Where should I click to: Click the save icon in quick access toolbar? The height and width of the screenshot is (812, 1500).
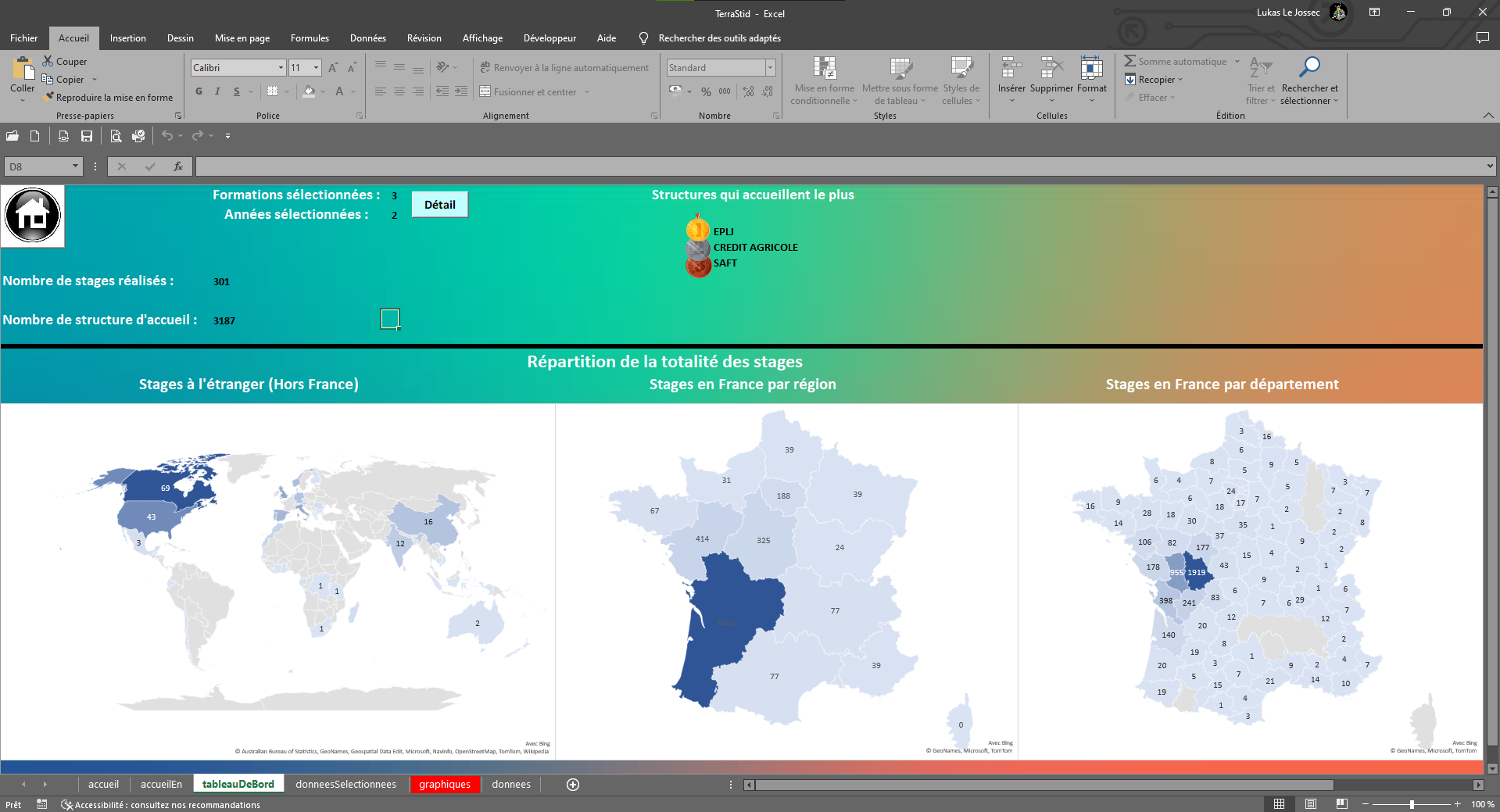click(87, 136)
